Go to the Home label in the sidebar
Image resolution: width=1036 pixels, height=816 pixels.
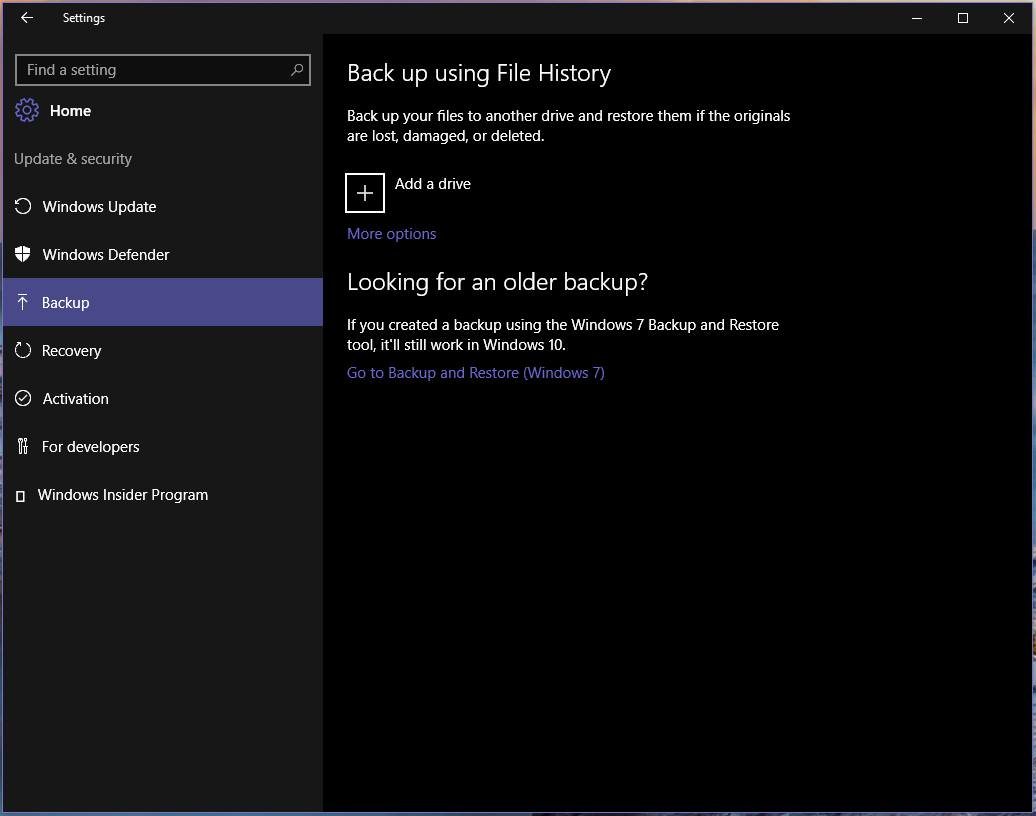point(70,111)
